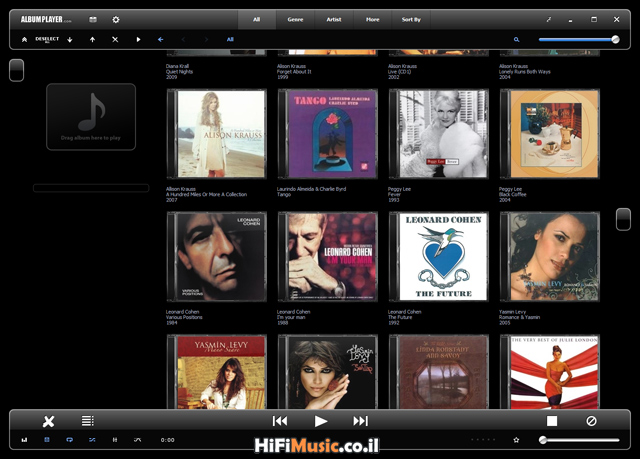The image size is (640, 459).
Task: Click the star favorite icon
Action: point(516,440)
